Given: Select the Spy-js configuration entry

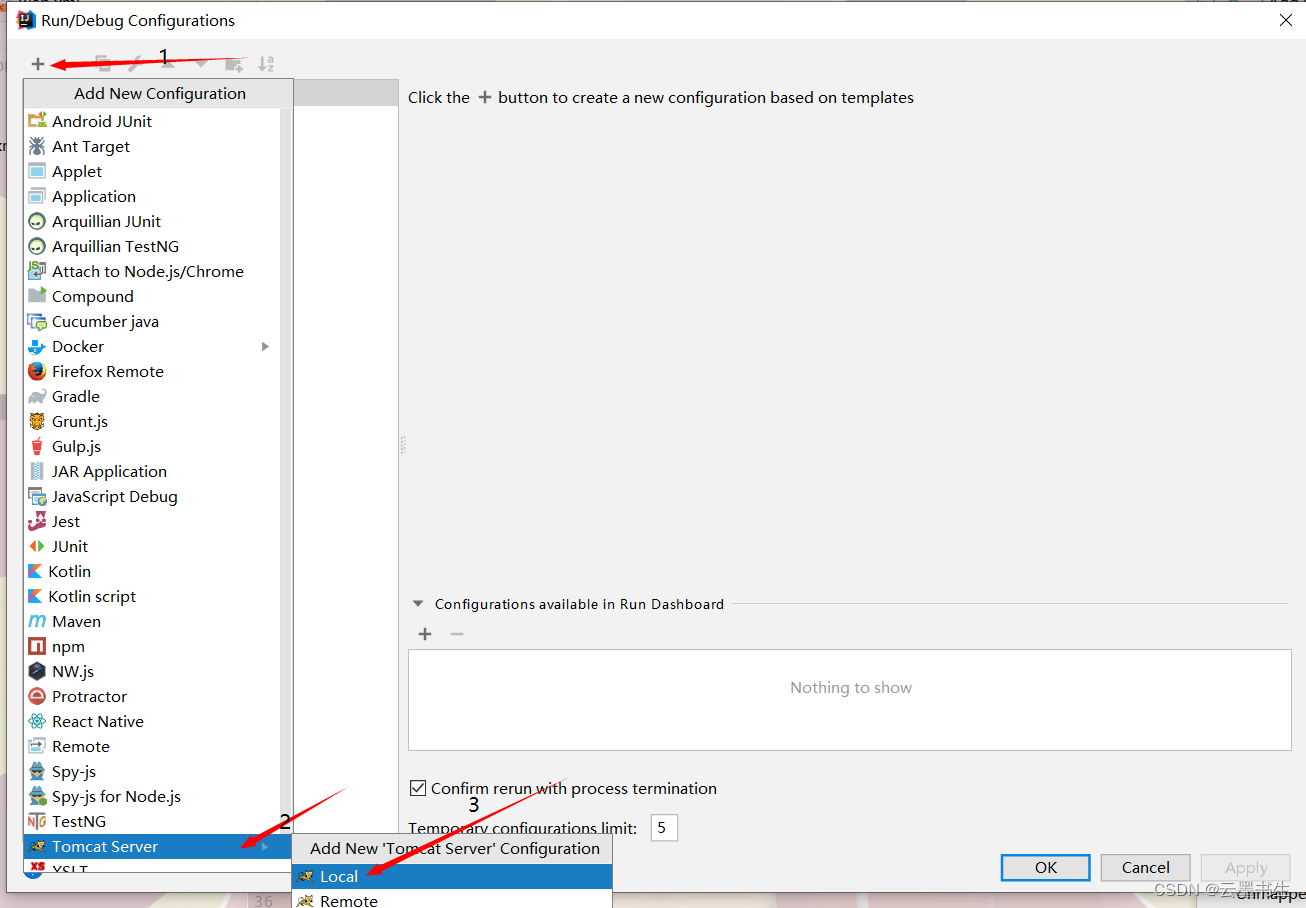Looking at the screenshot, I should point(152,771).
